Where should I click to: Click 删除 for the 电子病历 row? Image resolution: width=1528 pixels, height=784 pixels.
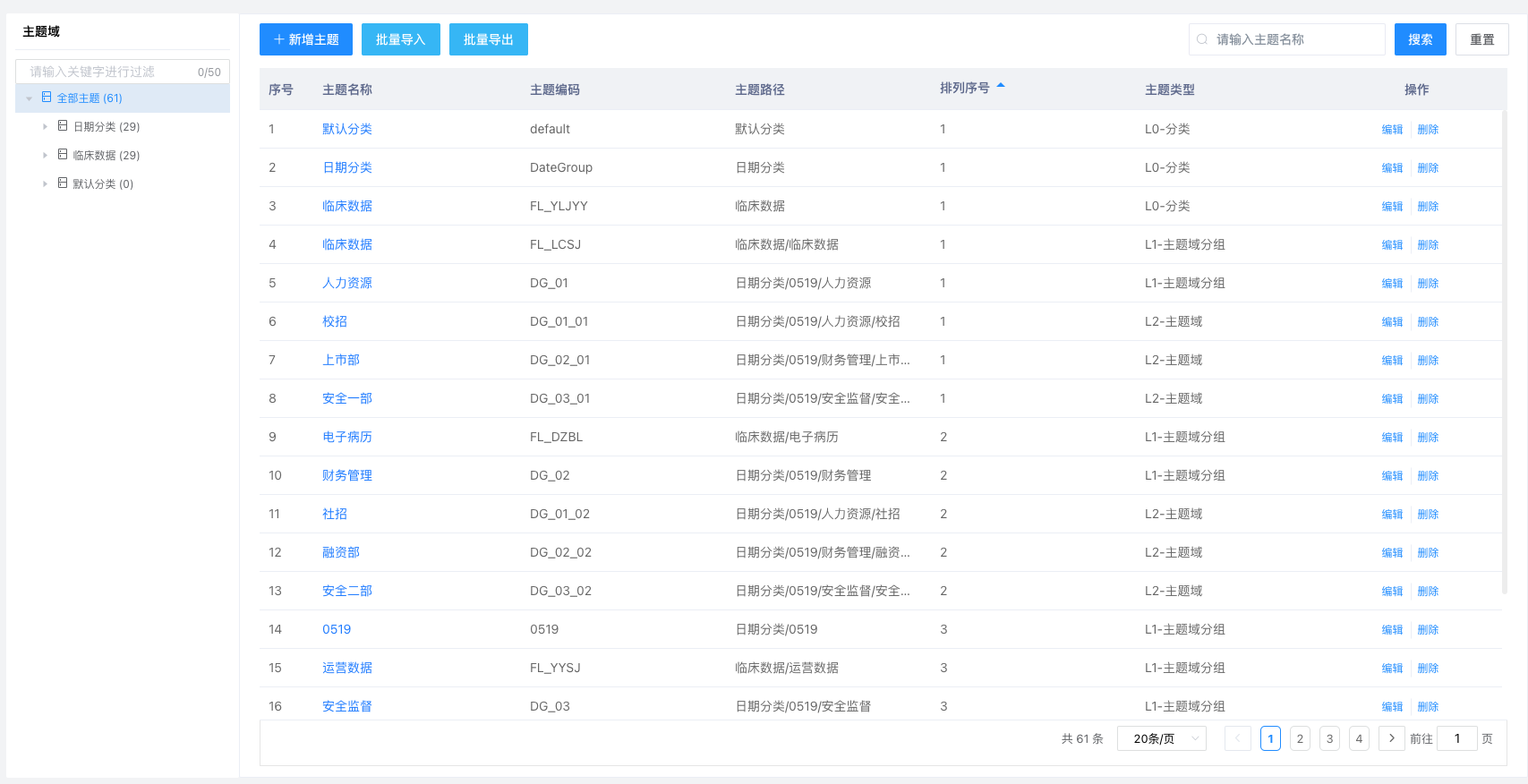[x=1428, y=438]
